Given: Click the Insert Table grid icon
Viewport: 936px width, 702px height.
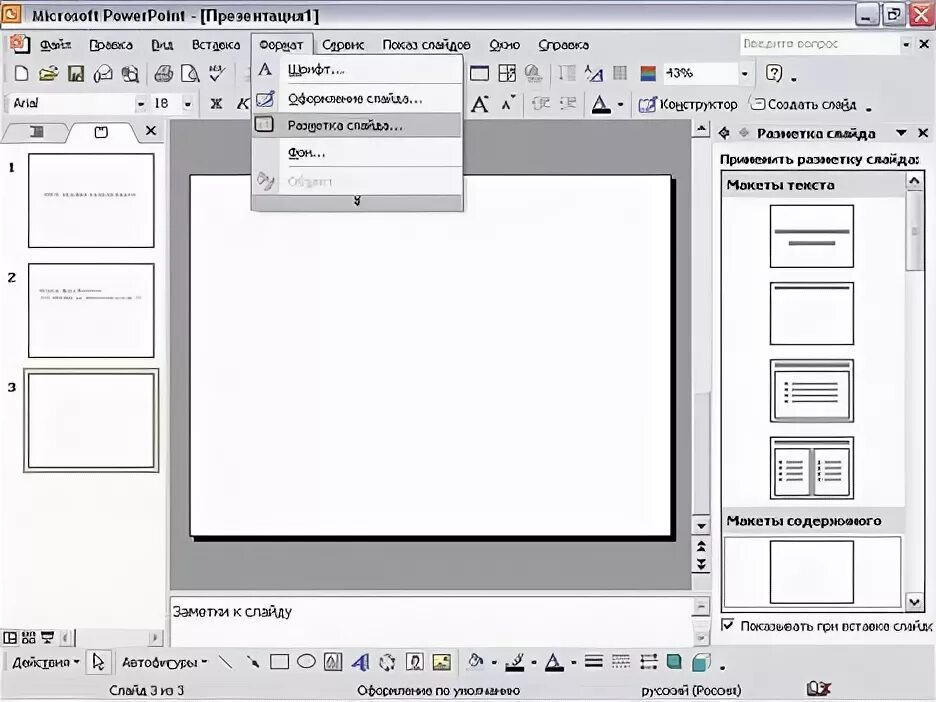Looking at the screenshot, I should [507, 73].
